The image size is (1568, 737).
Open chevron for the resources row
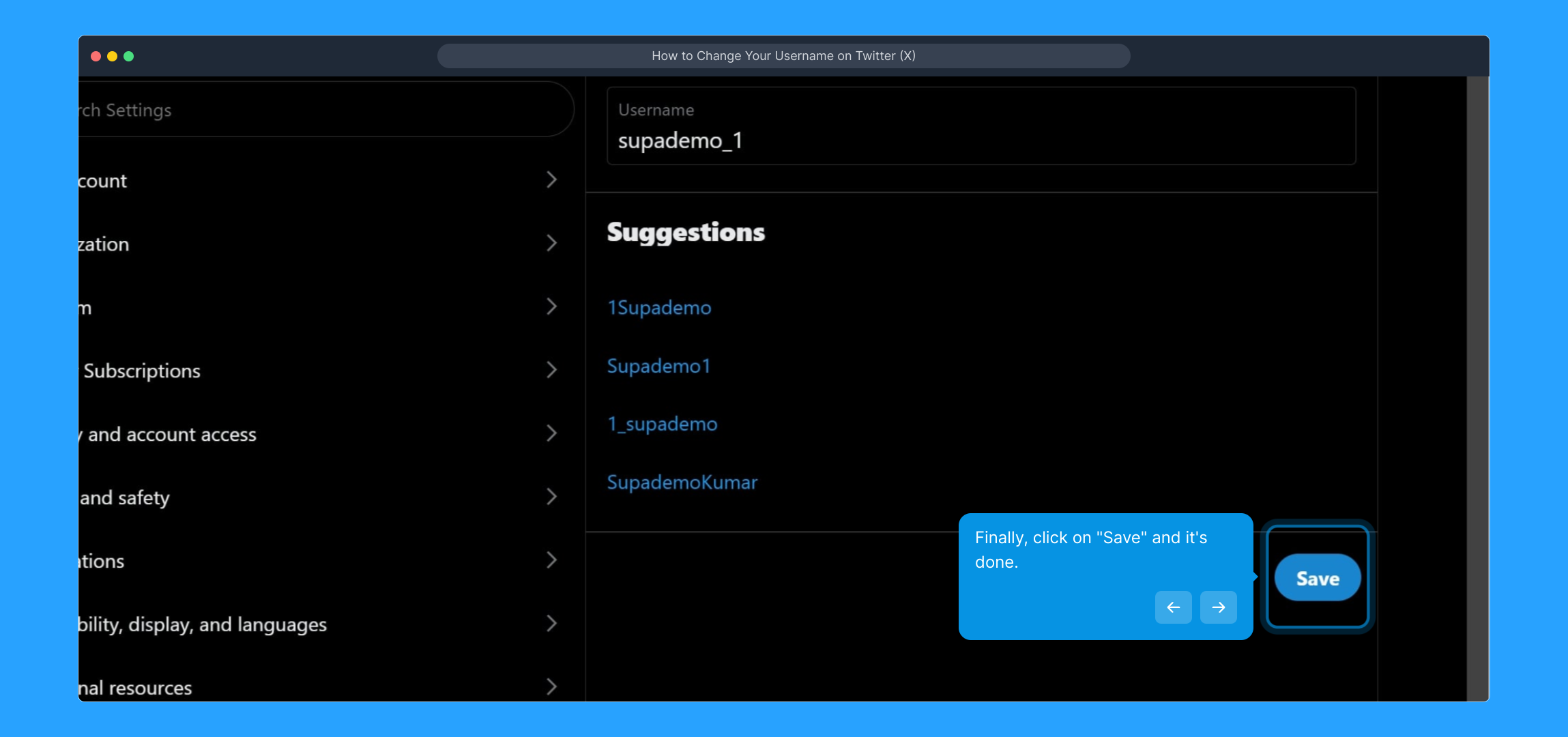(551, 687)
